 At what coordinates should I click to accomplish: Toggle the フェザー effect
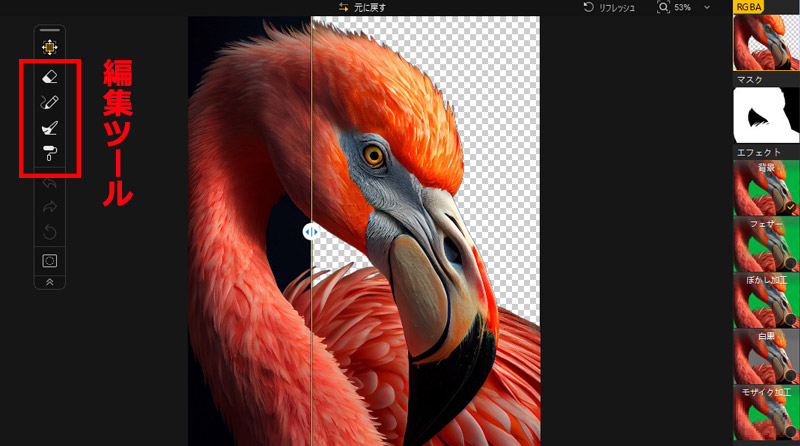[765, 243]
